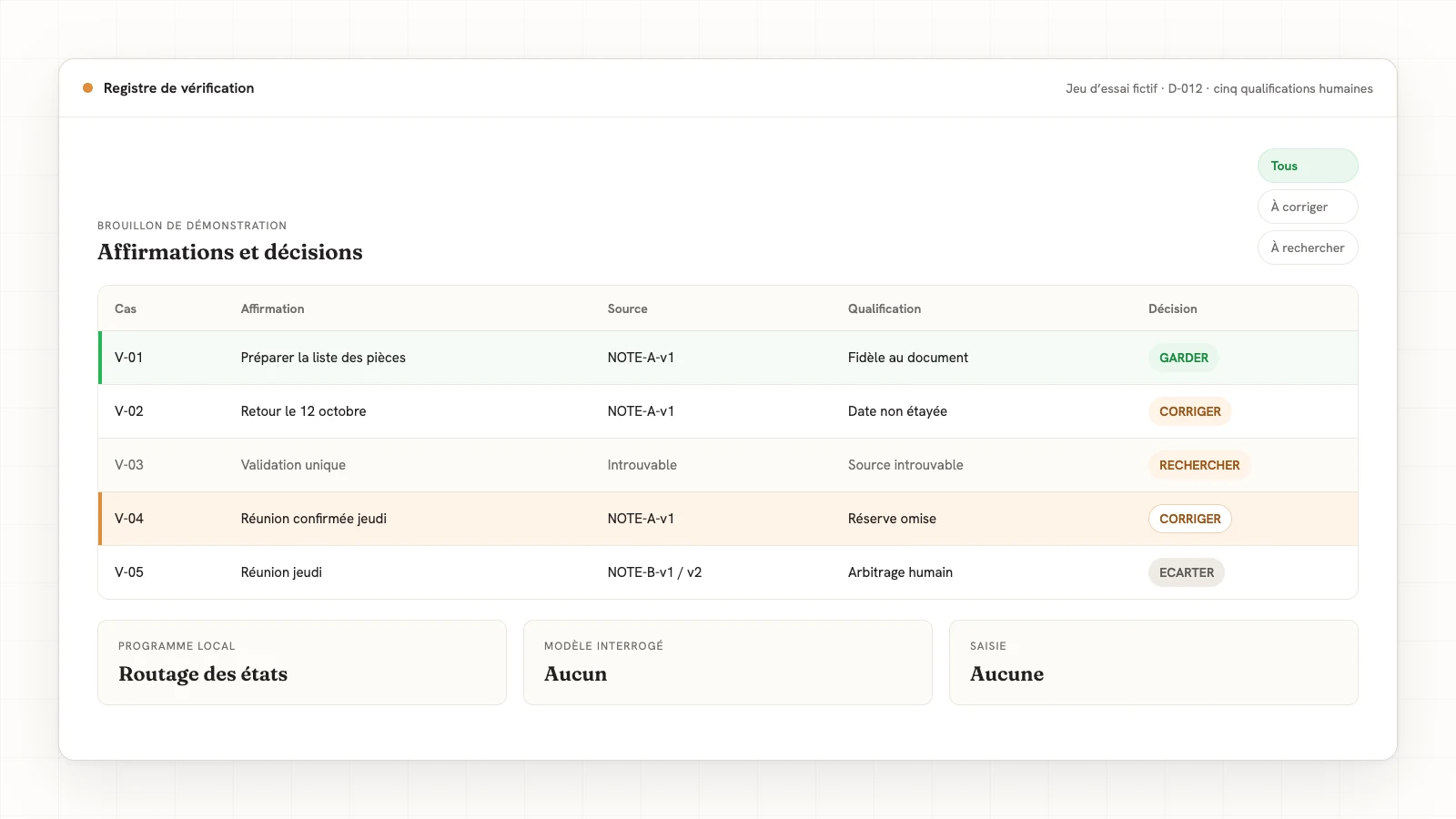This screenshot has width=1456, height=819.
Task: Select case V-02
Action: pyautogui.click(x=728, y=411)
